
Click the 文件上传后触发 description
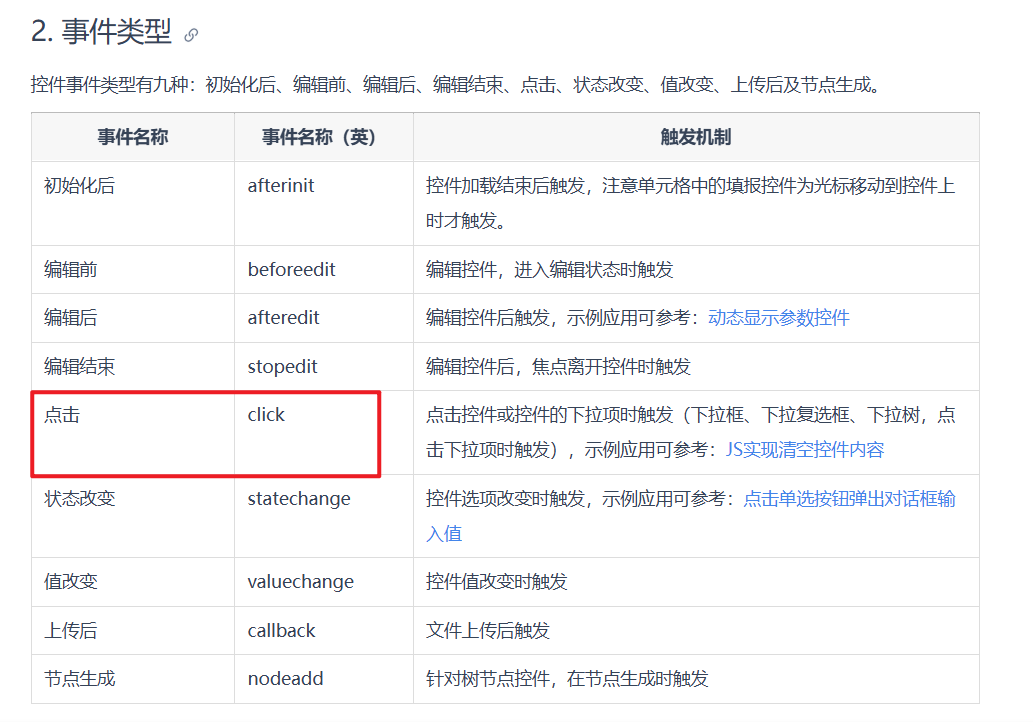(488, 630)
